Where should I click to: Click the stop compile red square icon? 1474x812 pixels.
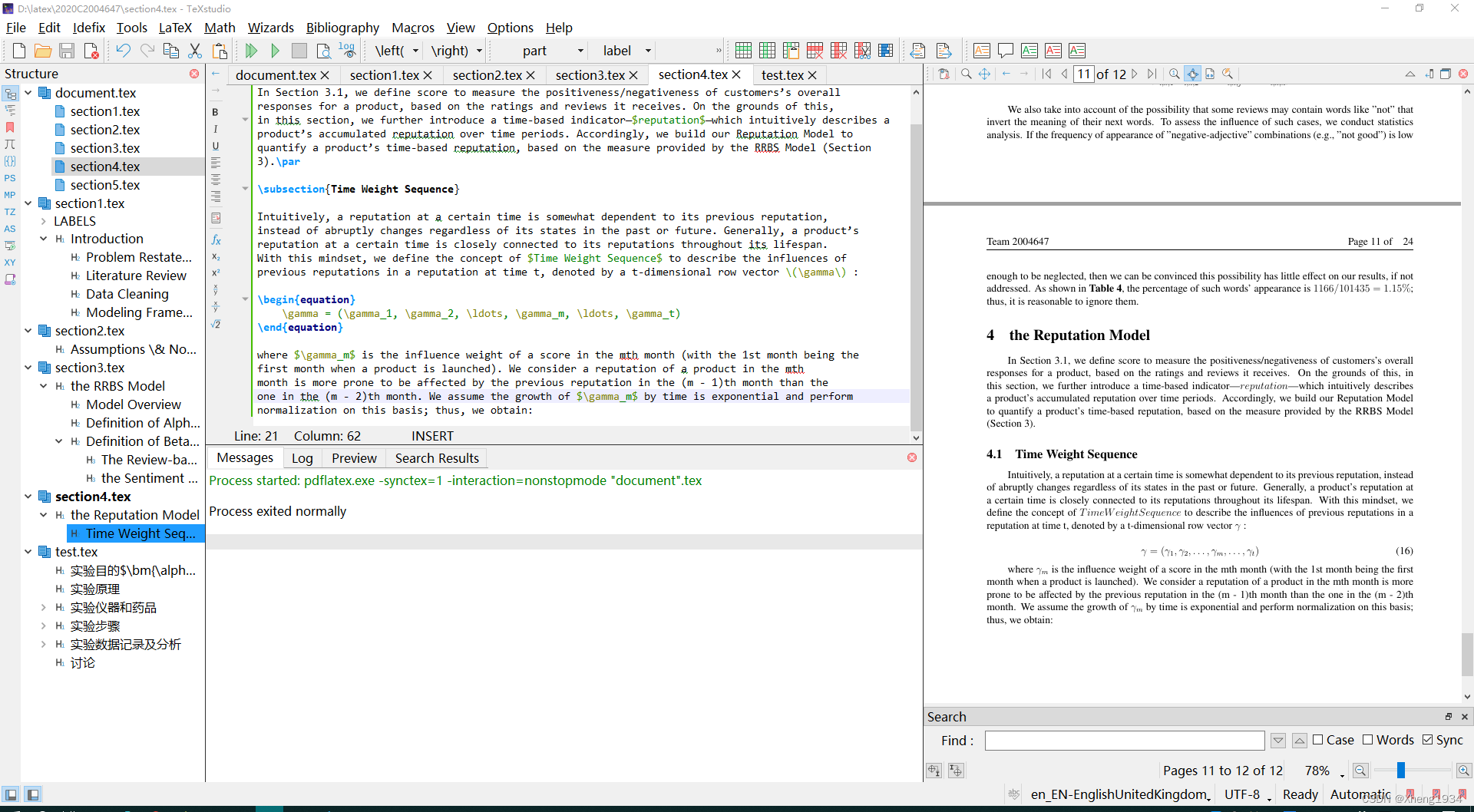pos(299,50)
